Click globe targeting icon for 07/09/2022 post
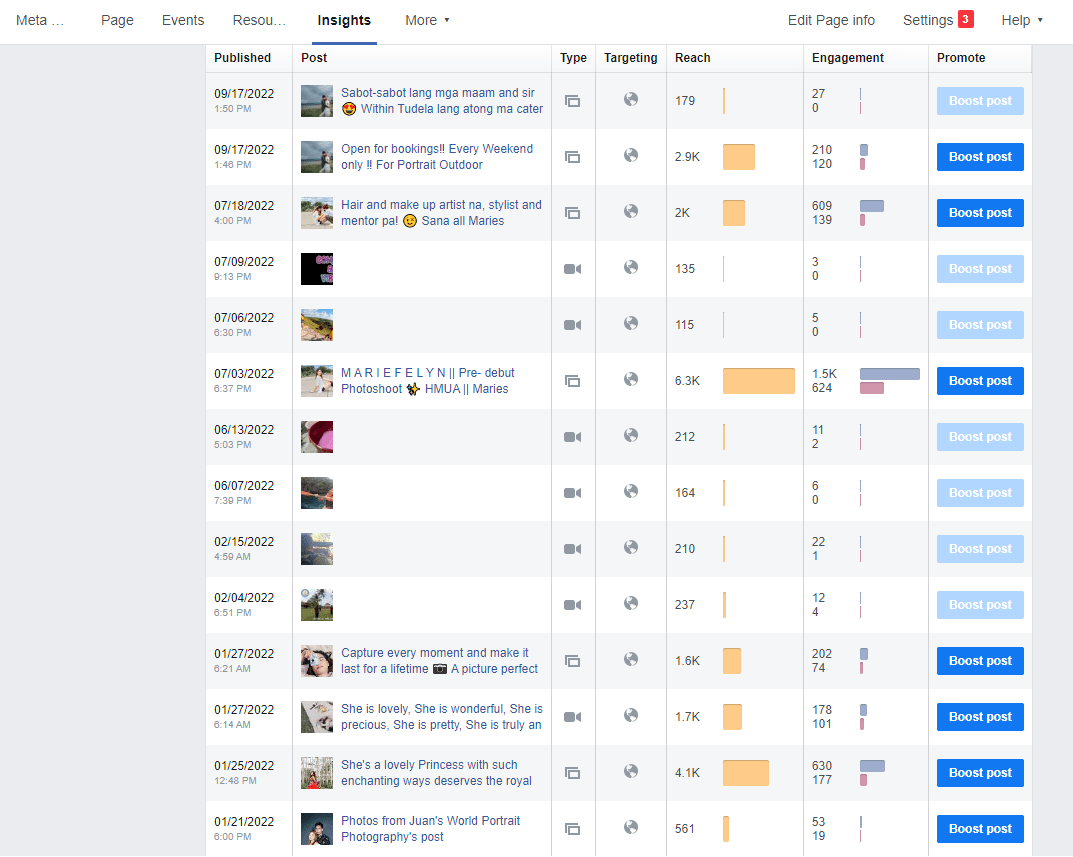This screenshot has height=857, width=1073. click(631, 267)
